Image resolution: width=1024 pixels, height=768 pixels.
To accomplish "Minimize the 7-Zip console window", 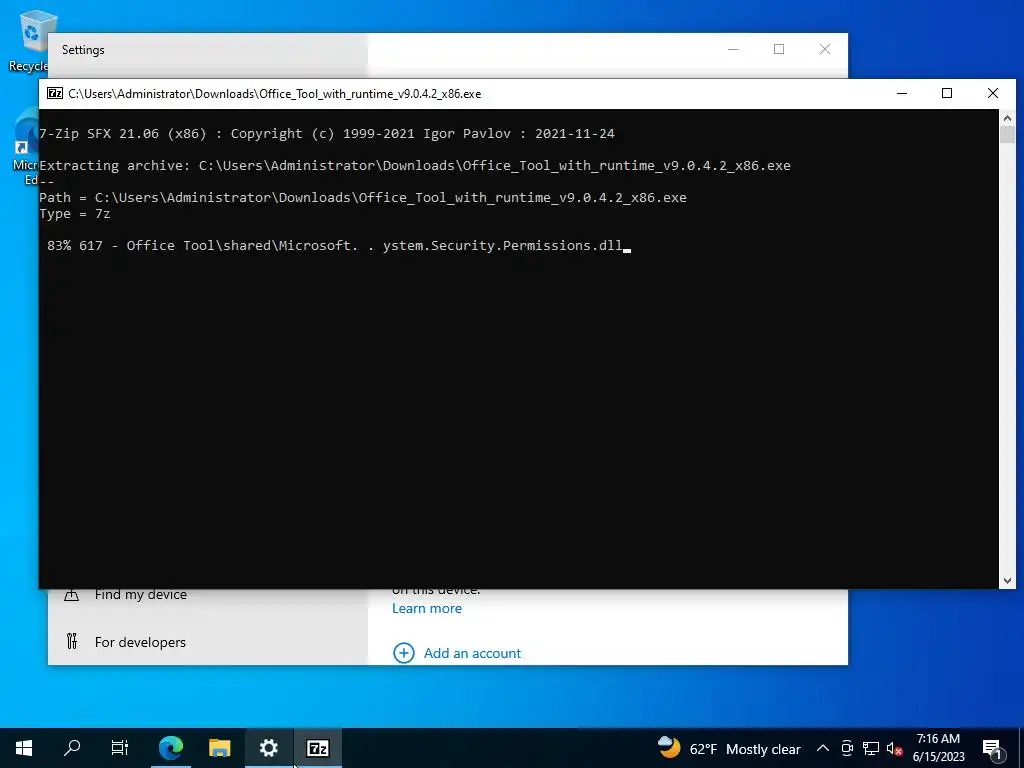I will click(x=902, y=93).
